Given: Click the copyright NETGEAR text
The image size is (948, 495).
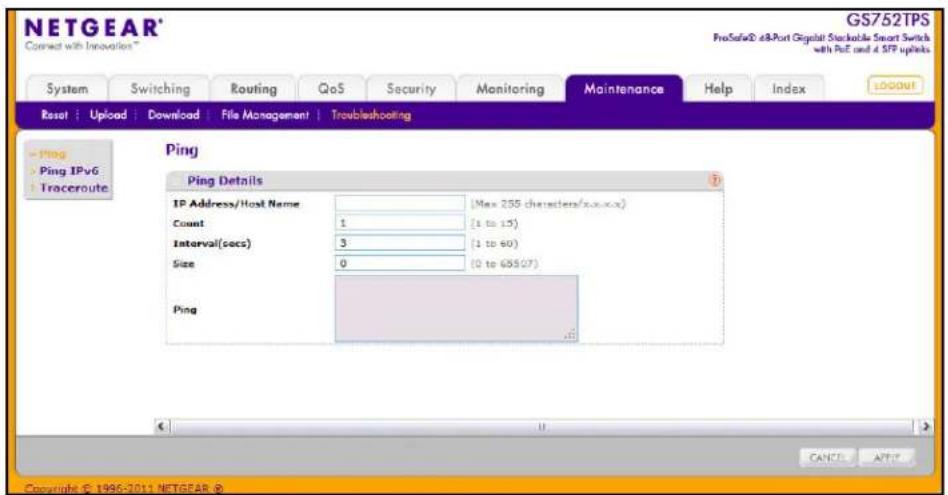Looking at the screenshot, I should click(x=124, y=488).
